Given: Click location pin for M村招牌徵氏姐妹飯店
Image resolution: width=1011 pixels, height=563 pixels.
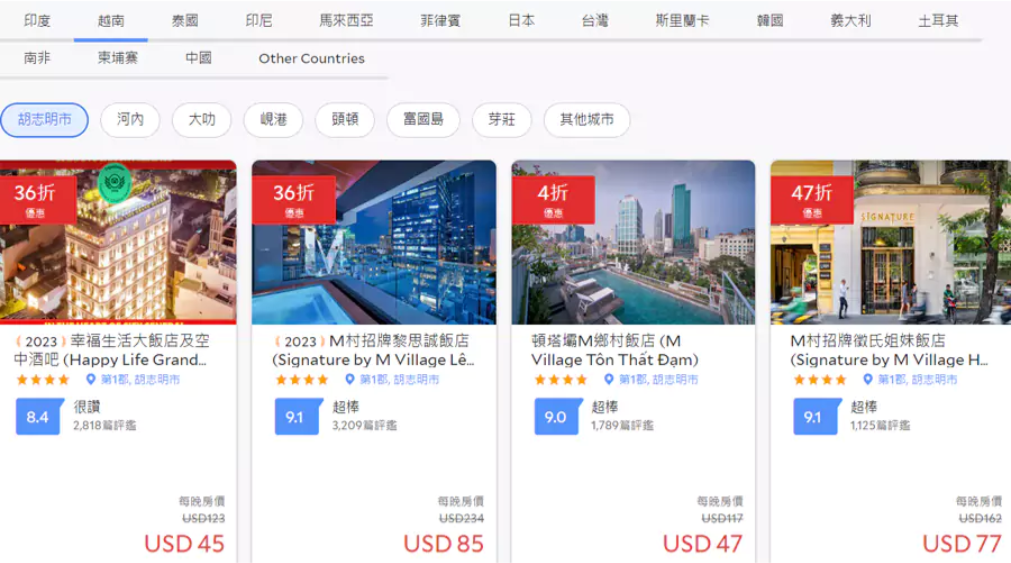Looking at the screenshot, I should point(868,379).
